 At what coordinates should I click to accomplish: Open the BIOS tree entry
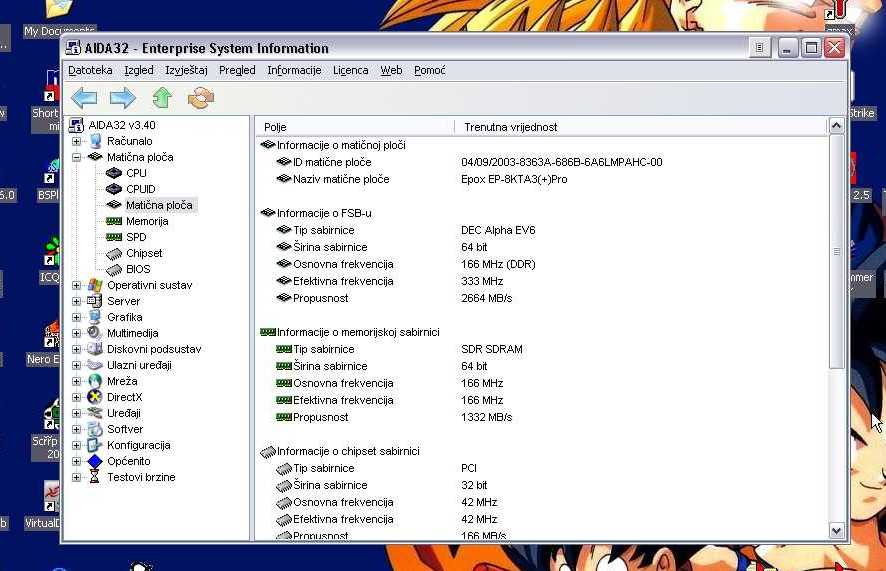tap(138, 269)
